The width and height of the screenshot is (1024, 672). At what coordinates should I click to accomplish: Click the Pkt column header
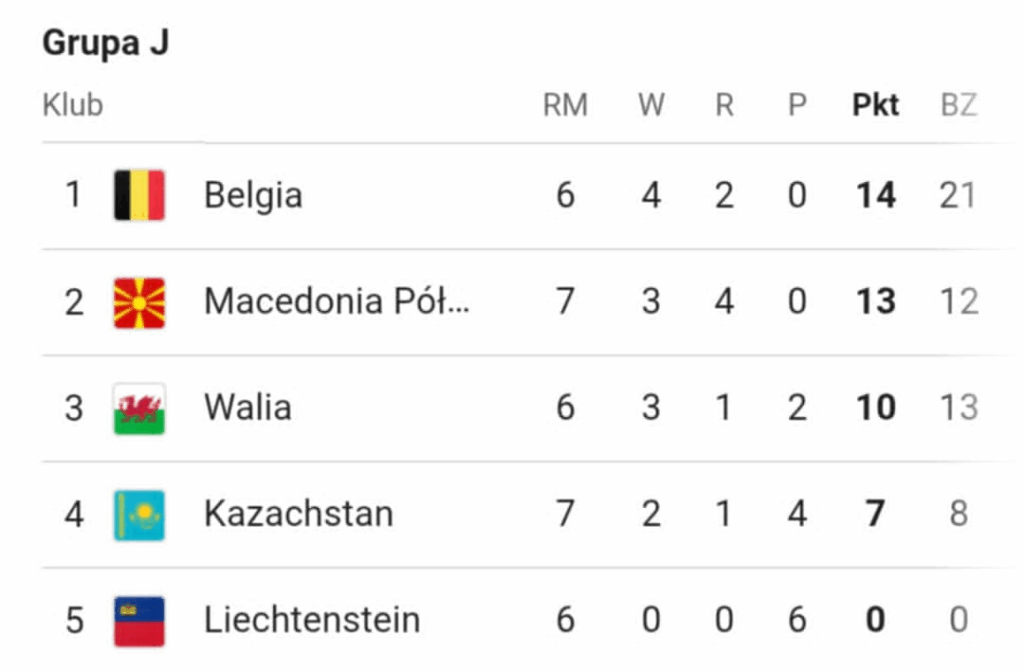pyautogui.click(x=875, y=105)
